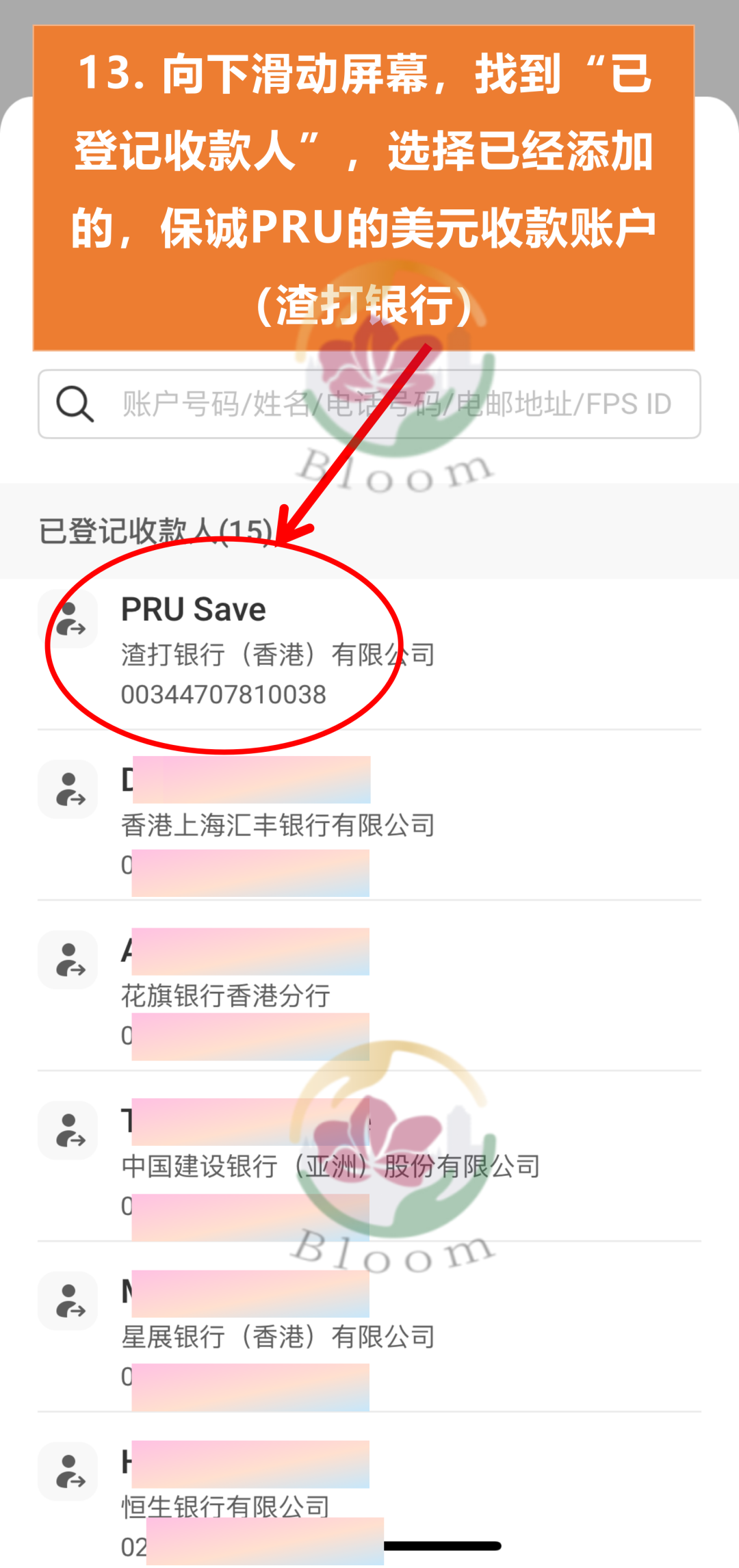Tap the Citibank payee person icon

pyautogui.click(x=68, y=959)
